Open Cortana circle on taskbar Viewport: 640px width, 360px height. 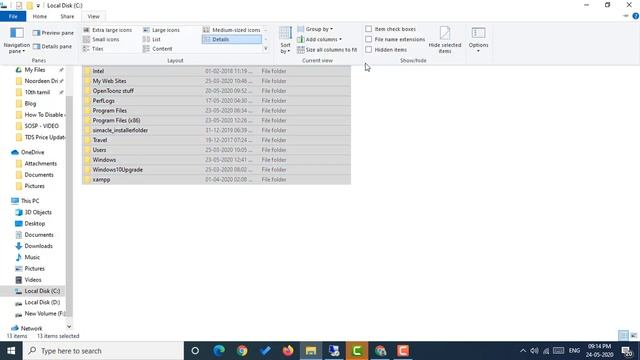tap(195, 351)
